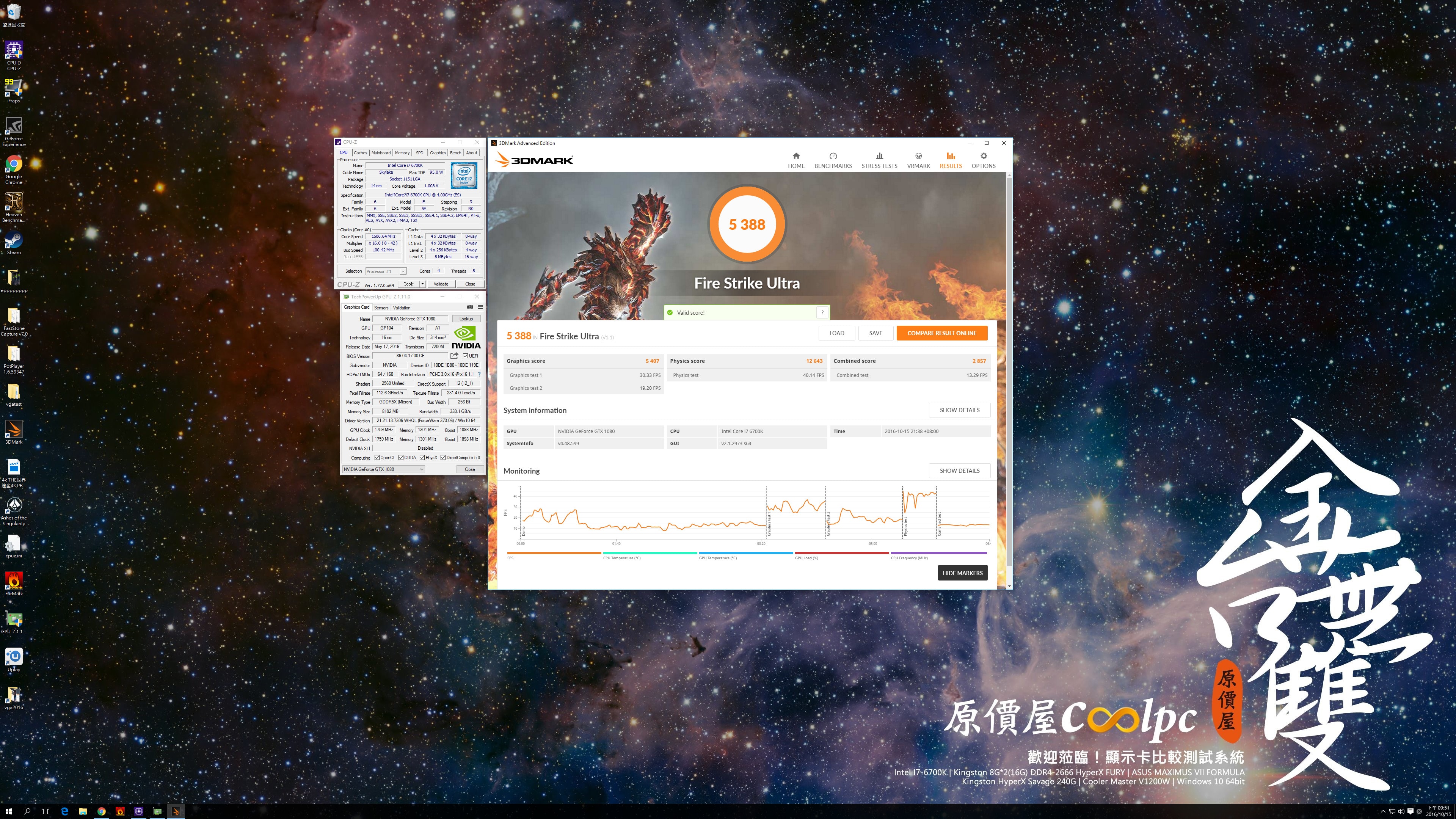This screenshot has width=1456, height=819.
Task: Switch to GPU-Z Sensors tab
Action: 381,308
